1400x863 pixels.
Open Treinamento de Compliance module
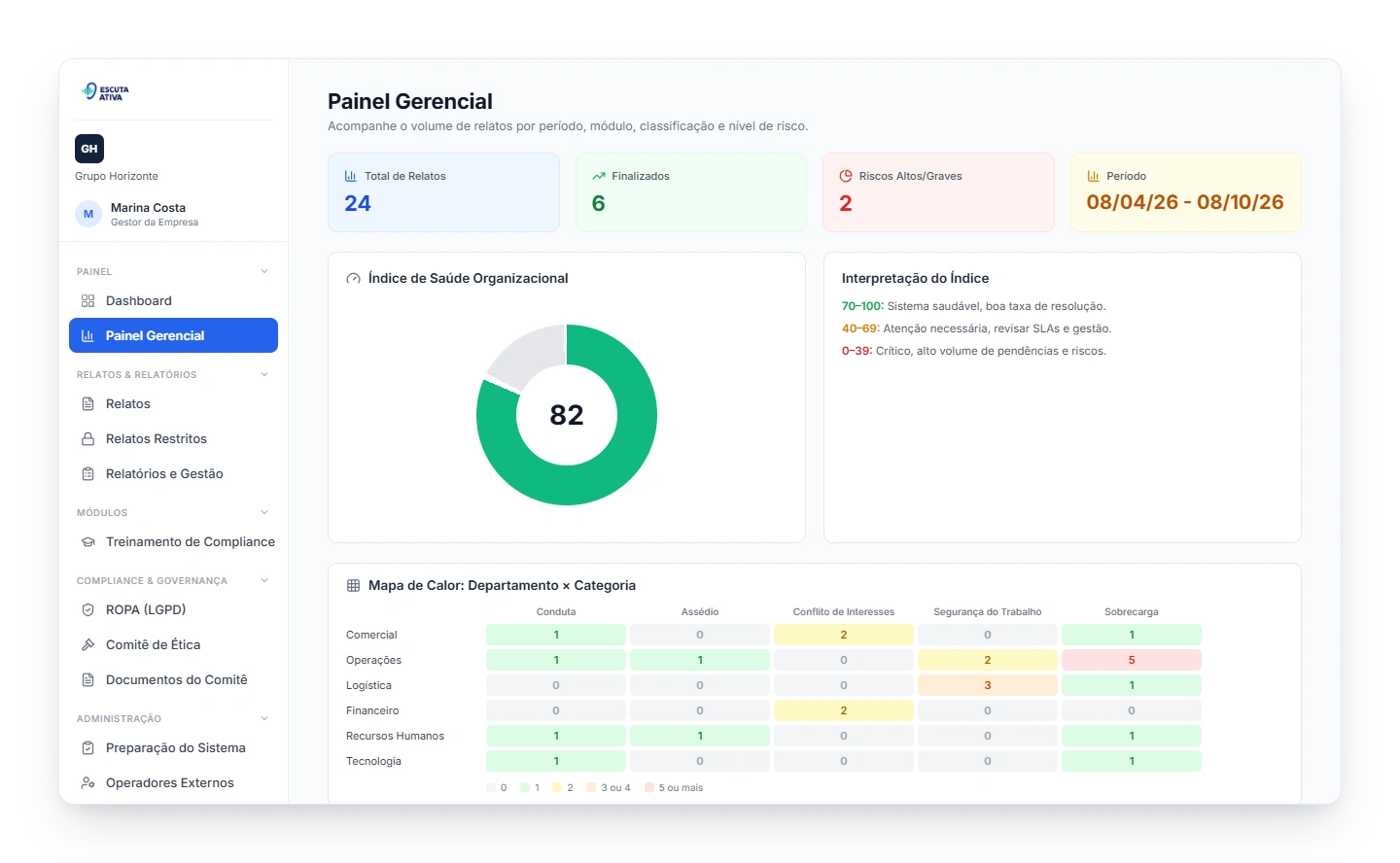point(173,542)
